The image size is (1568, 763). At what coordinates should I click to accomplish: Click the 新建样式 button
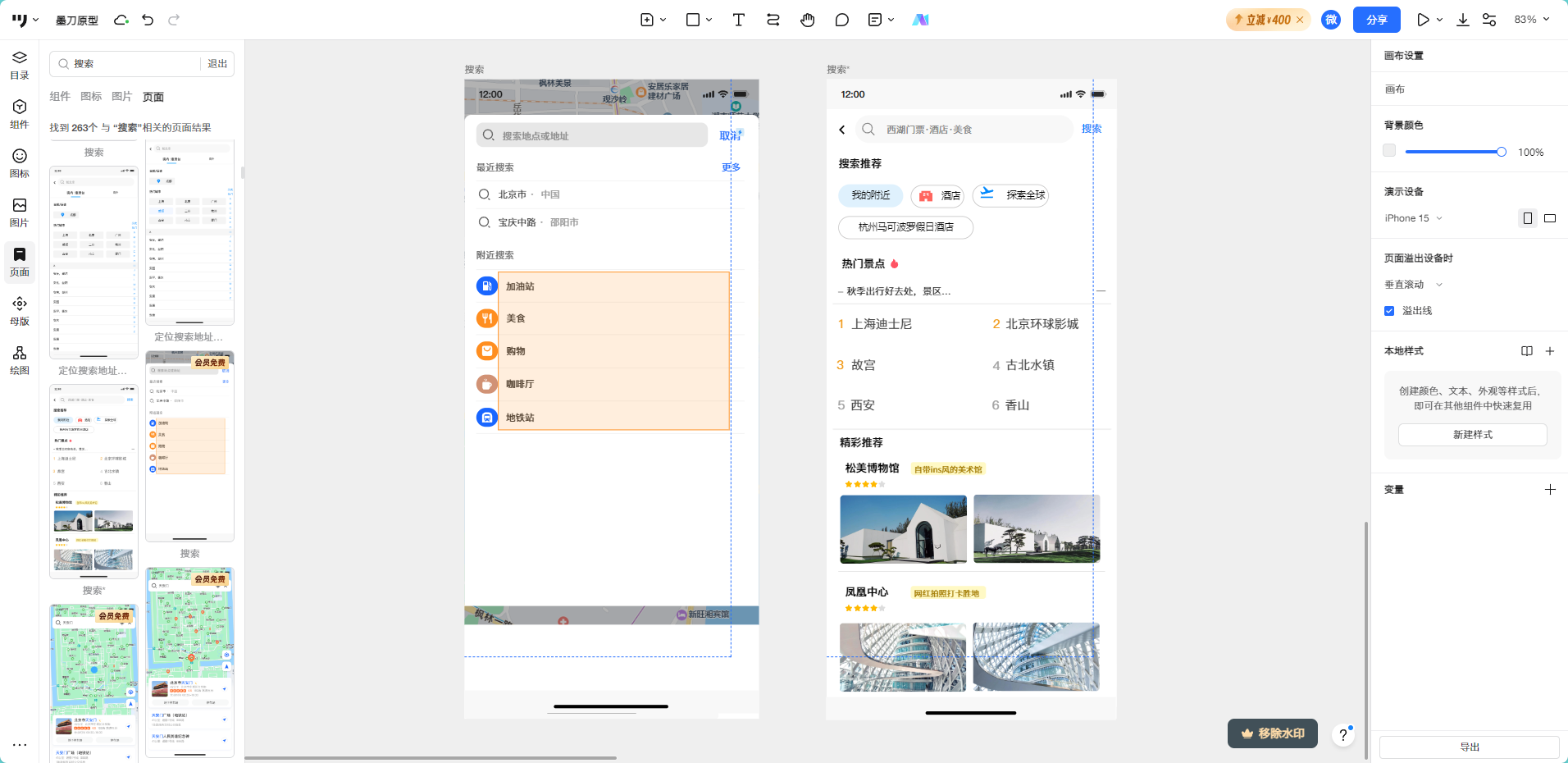[x=1473, y=435]
